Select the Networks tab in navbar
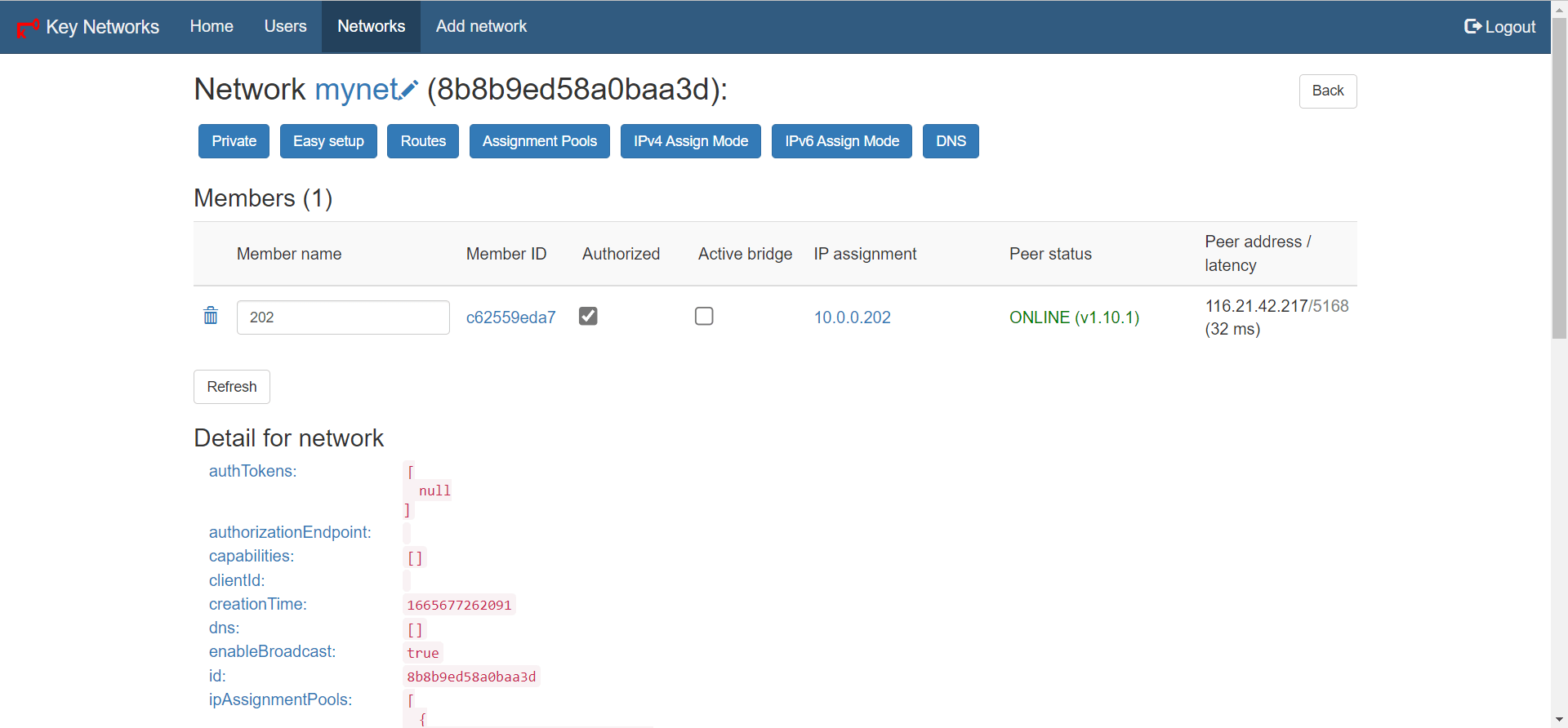 click(371, 27)
